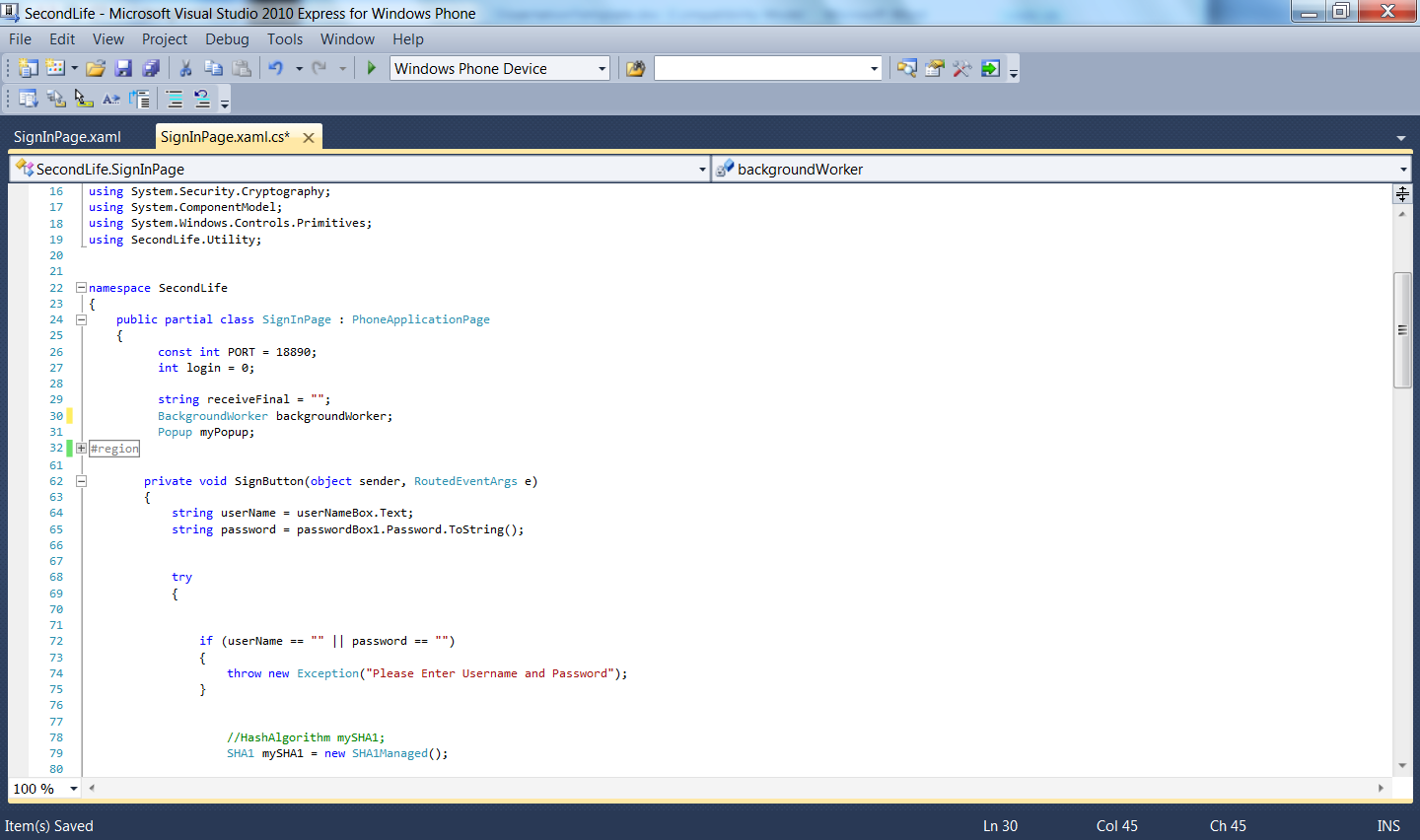Switch to the SignInPage.xaml tab
The height and width of the screenshot is (840, 1420).
click(67, 137)
